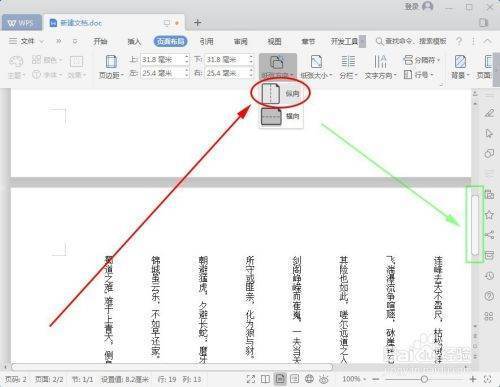
Task: Switch to reading layout view icon
Action: [265, 379]
